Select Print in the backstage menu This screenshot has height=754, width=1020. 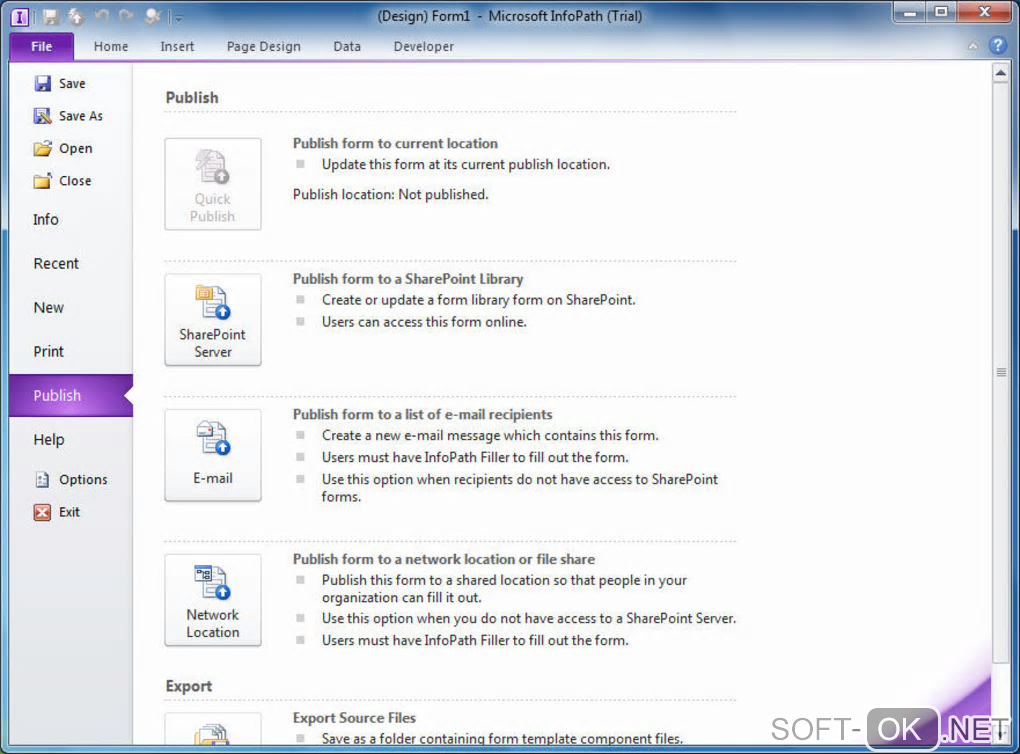tap(70, 351)
